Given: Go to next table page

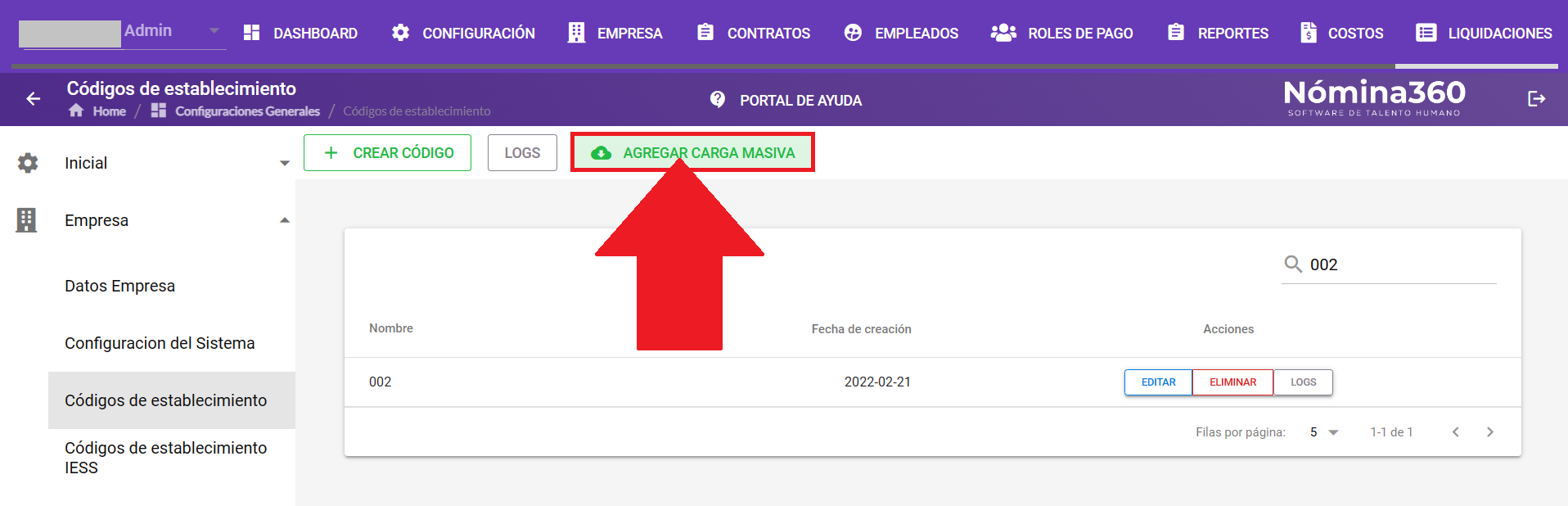Looking at the screenshot, I should click(1490, 432).
